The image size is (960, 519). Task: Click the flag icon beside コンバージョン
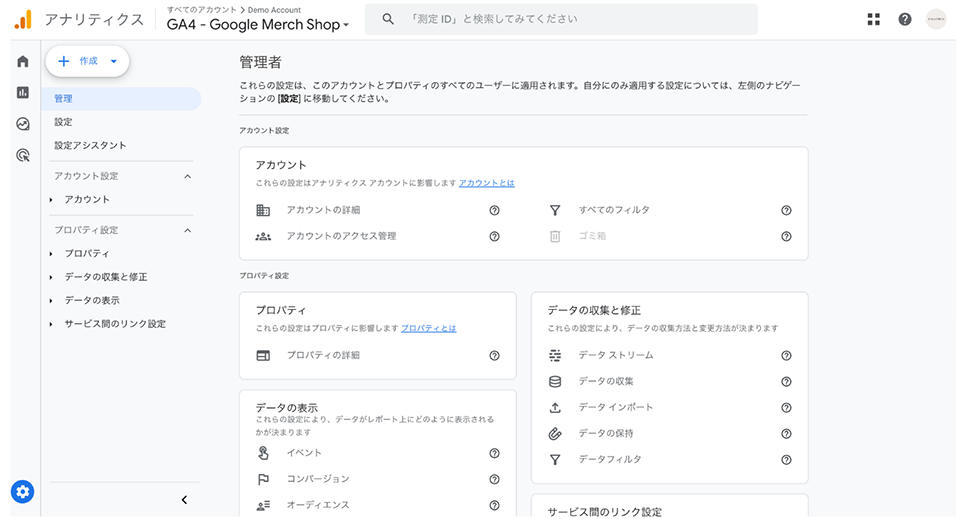263,479
